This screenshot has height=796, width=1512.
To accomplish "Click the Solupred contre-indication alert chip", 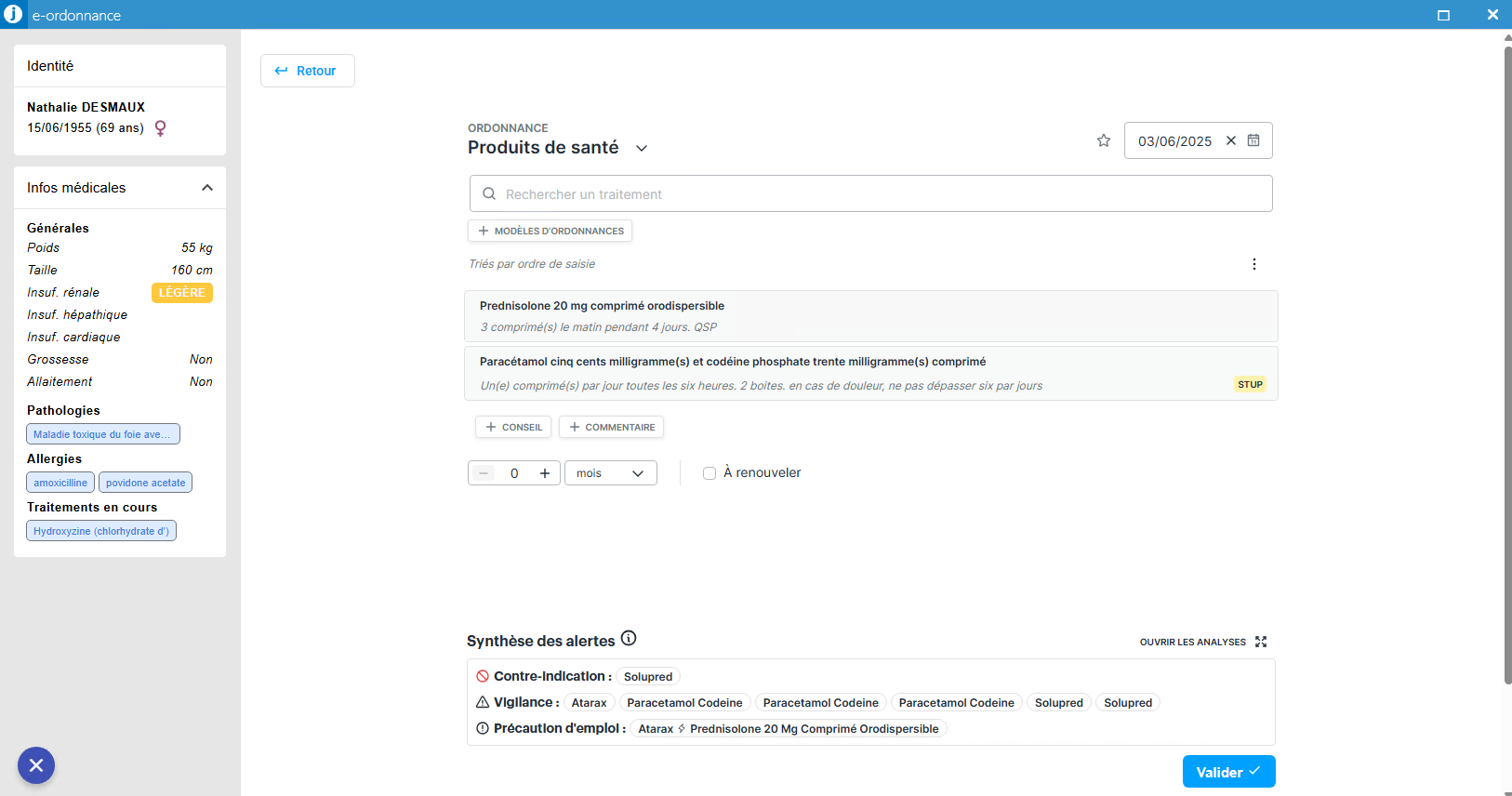I will click(648, 677).
